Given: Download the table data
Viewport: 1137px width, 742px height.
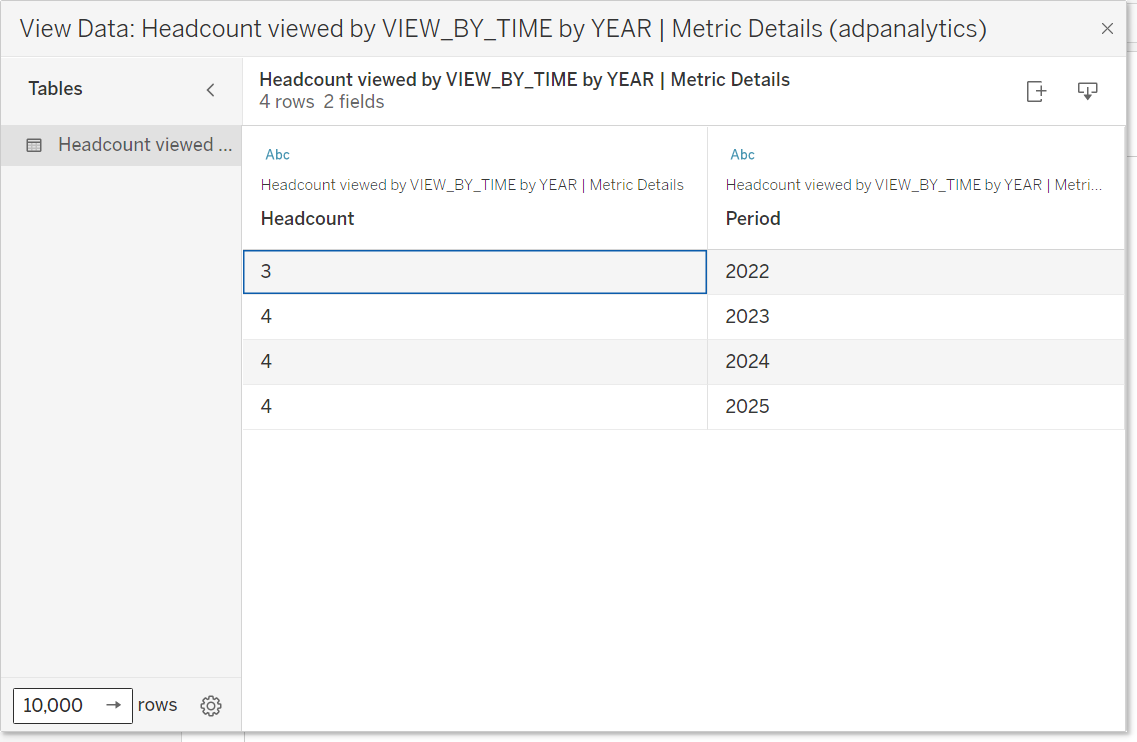Looking at the screenshot, I should (1087, 91).
